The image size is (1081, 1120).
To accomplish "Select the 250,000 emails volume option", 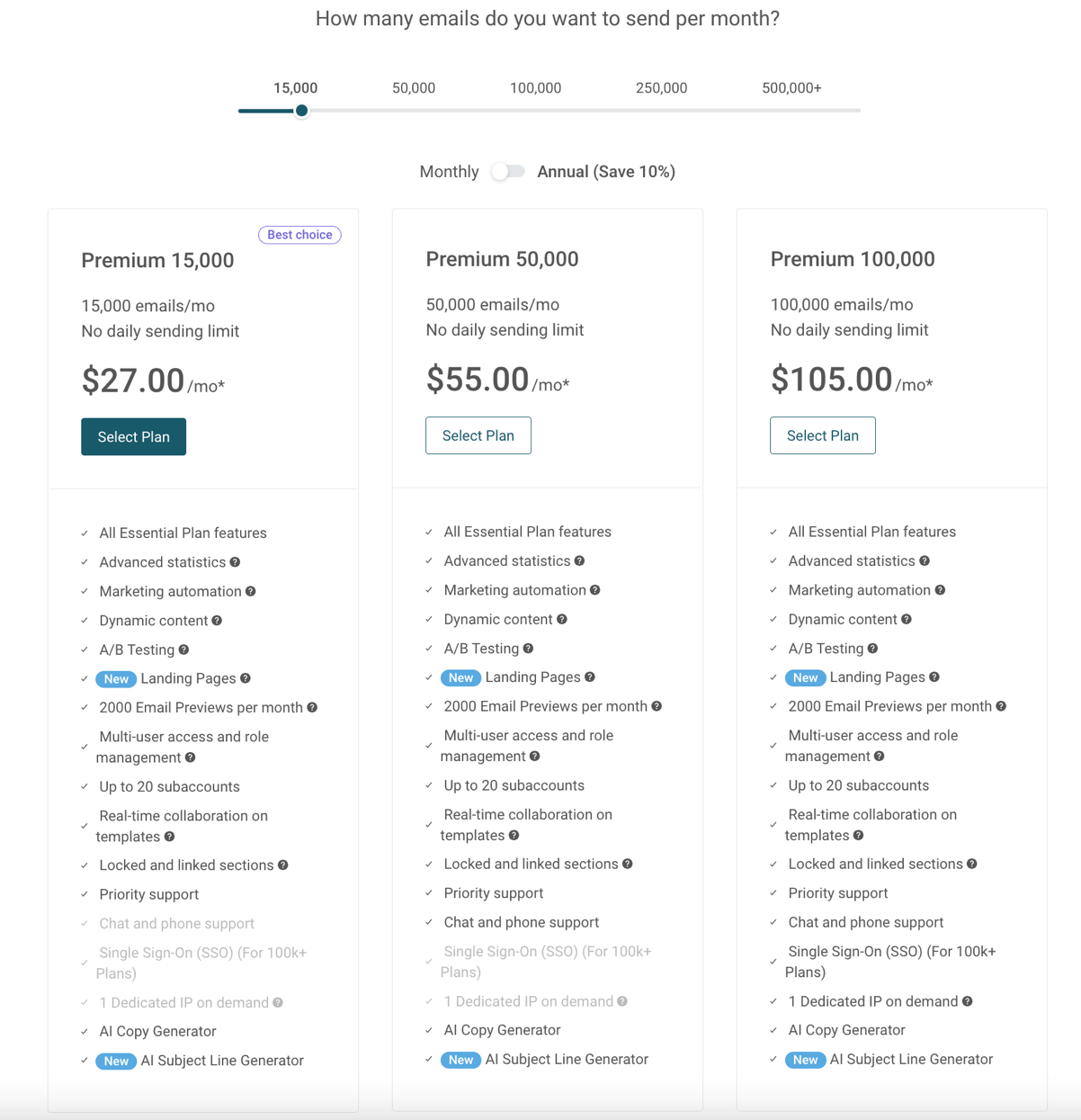I will click(661, 88).
